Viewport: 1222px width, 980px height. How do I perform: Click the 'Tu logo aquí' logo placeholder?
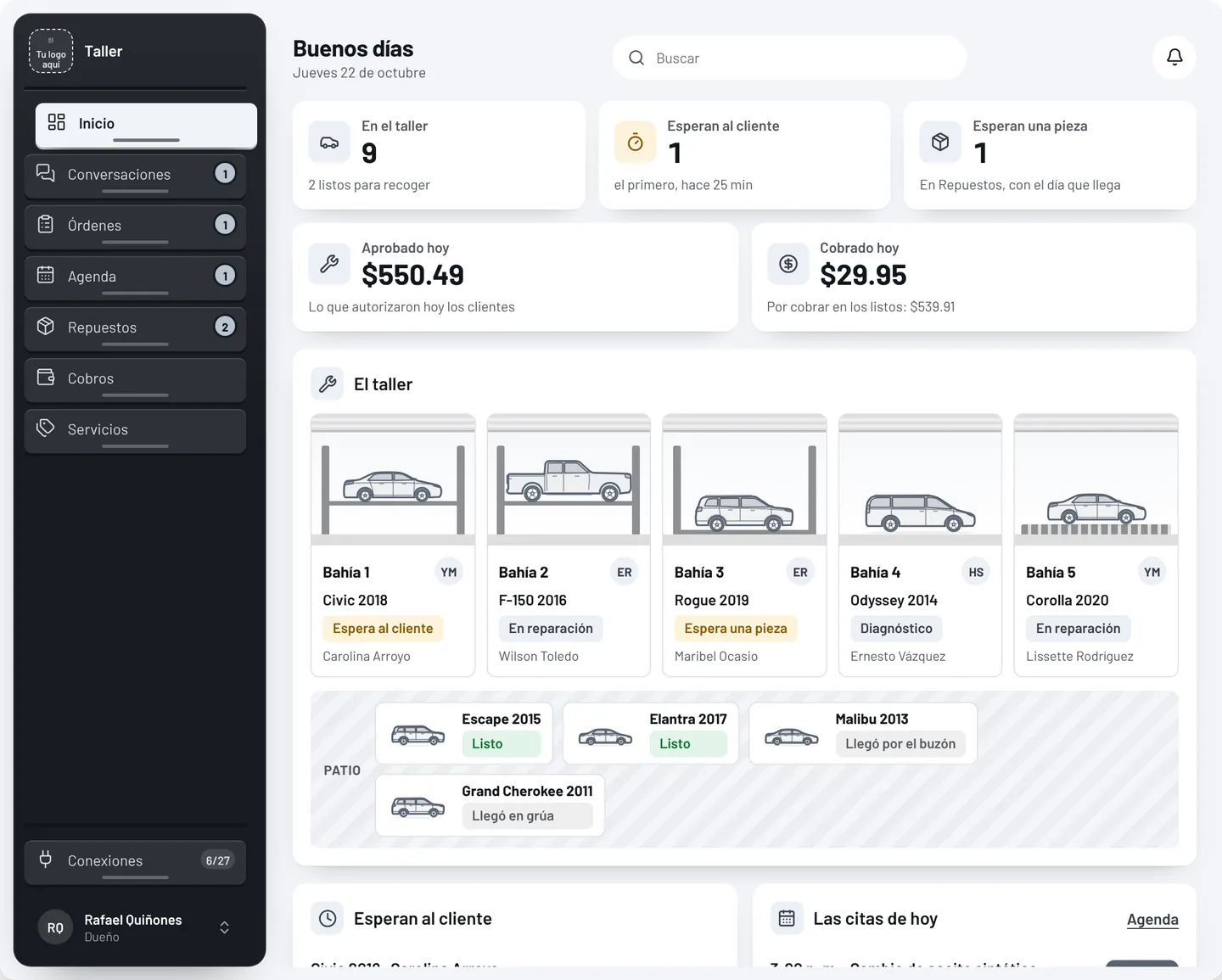(x=51, y=51)
